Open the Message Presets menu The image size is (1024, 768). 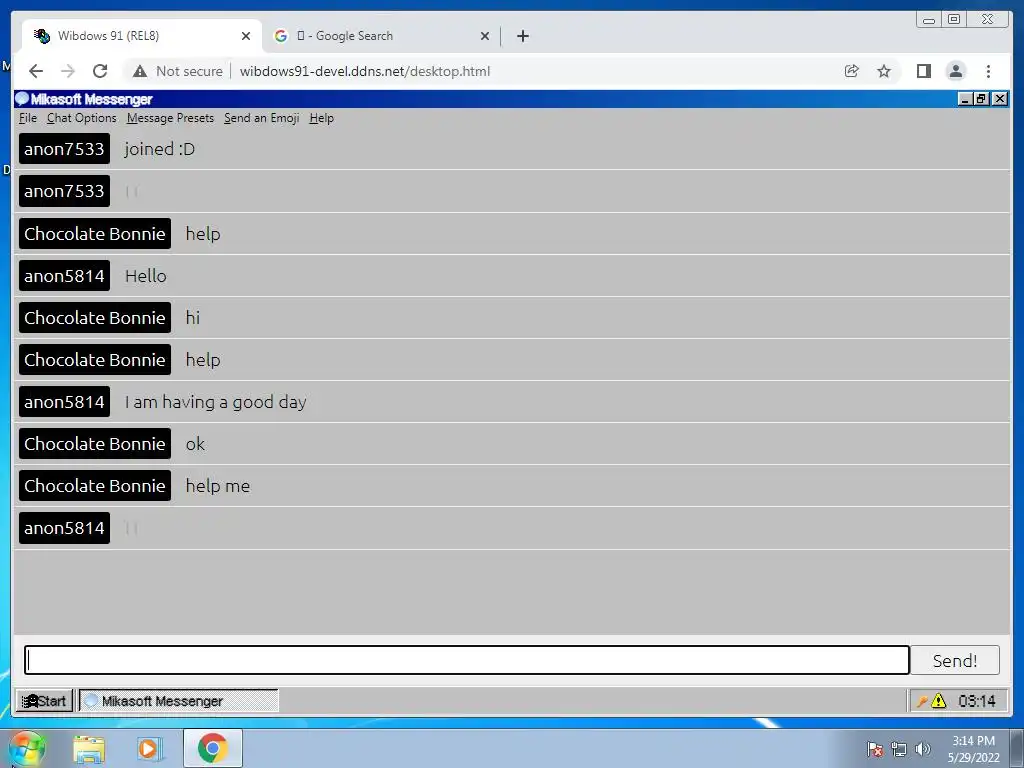[170, 118]
